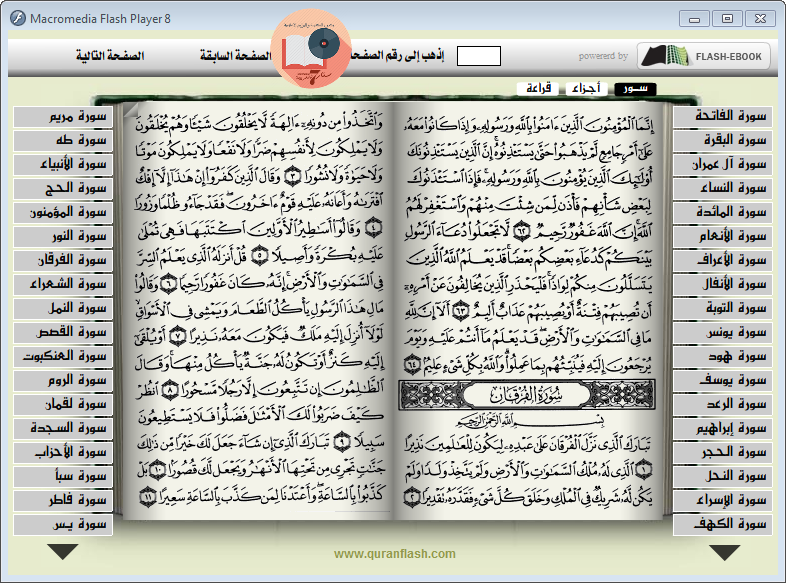
Task: Open سورة الفاتحة
Action: (x=722, y=116)
